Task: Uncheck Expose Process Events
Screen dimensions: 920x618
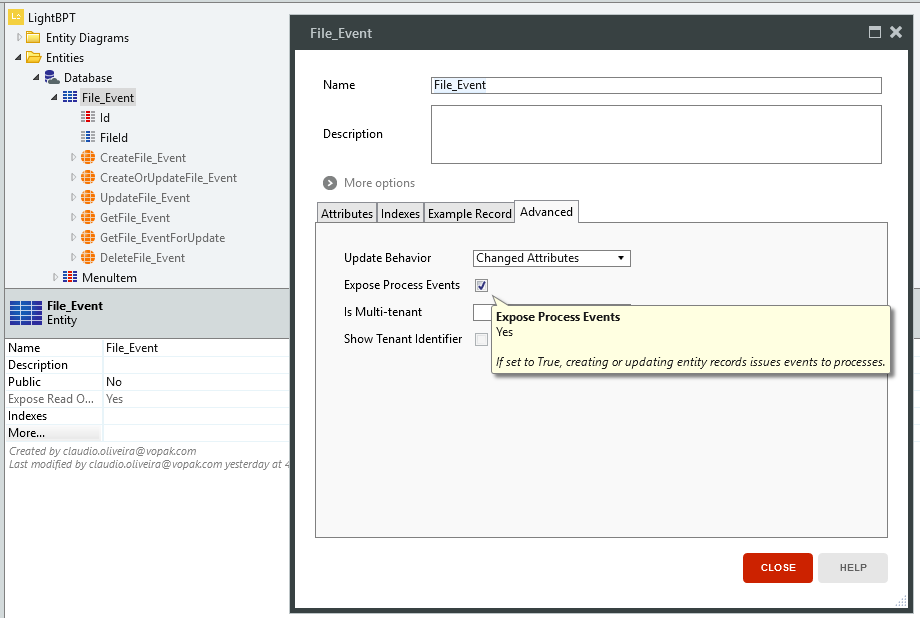Action: point(481,285)
